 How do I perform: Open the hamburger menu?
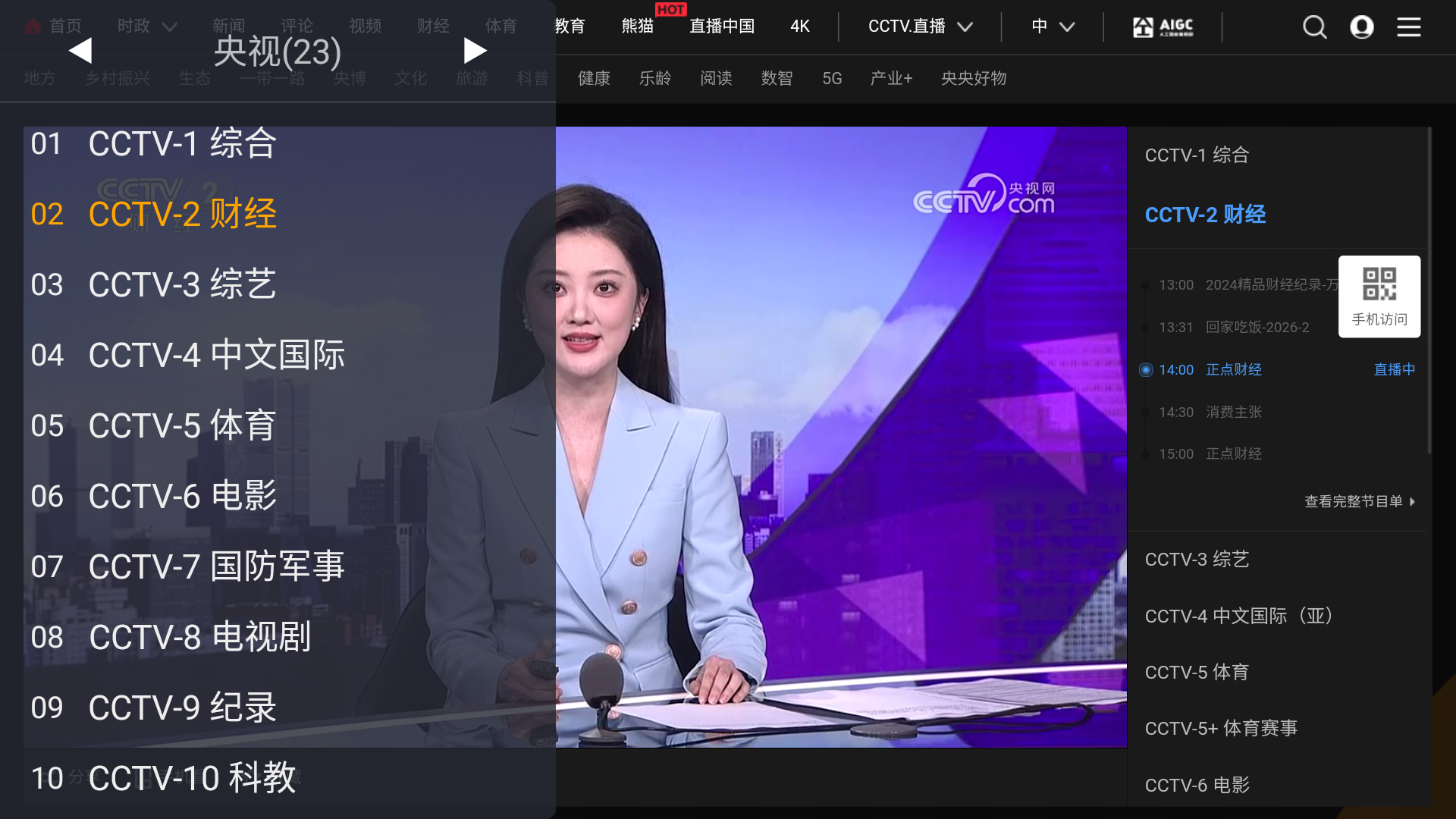[1409, 27]
